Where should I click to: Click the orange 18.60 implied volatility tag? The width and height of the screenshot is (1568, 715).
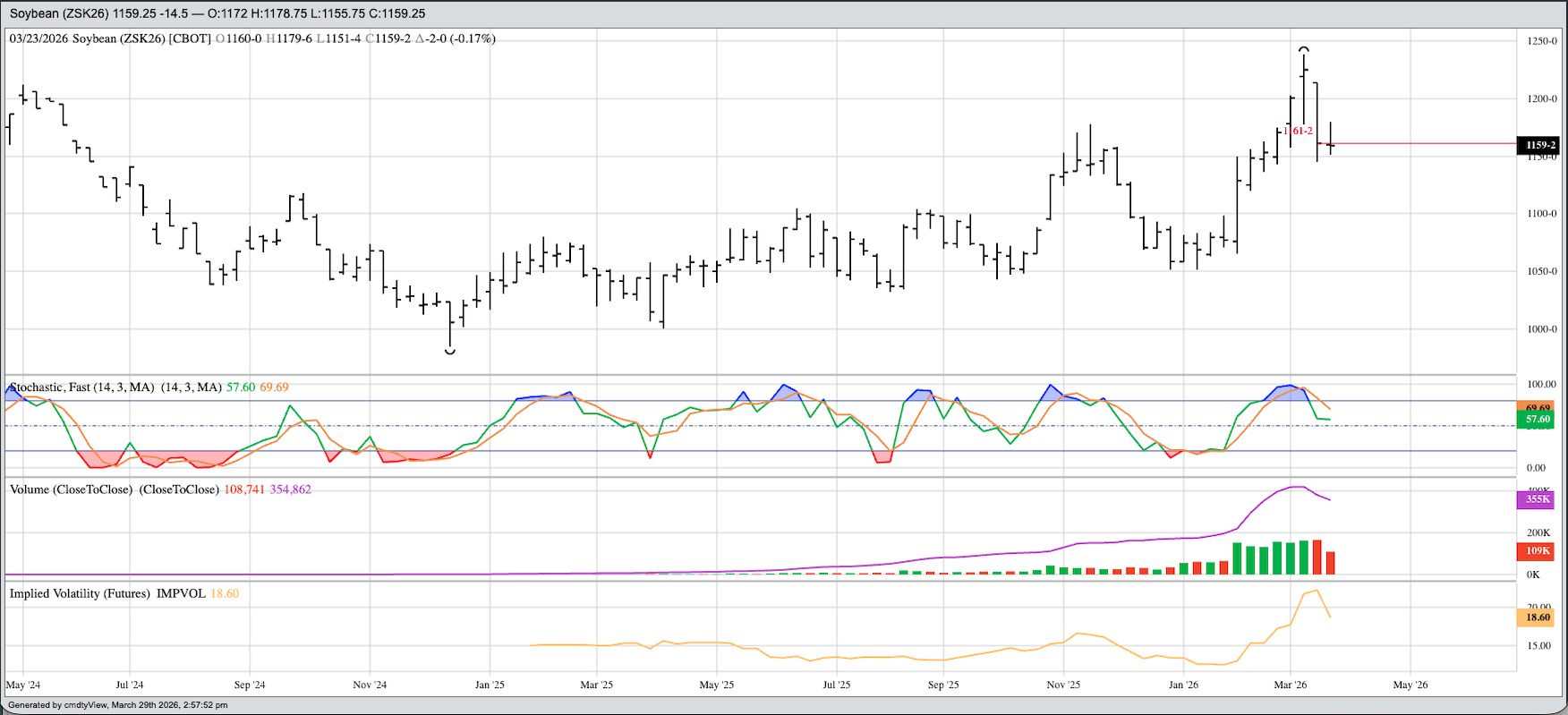click(1537, 617)
